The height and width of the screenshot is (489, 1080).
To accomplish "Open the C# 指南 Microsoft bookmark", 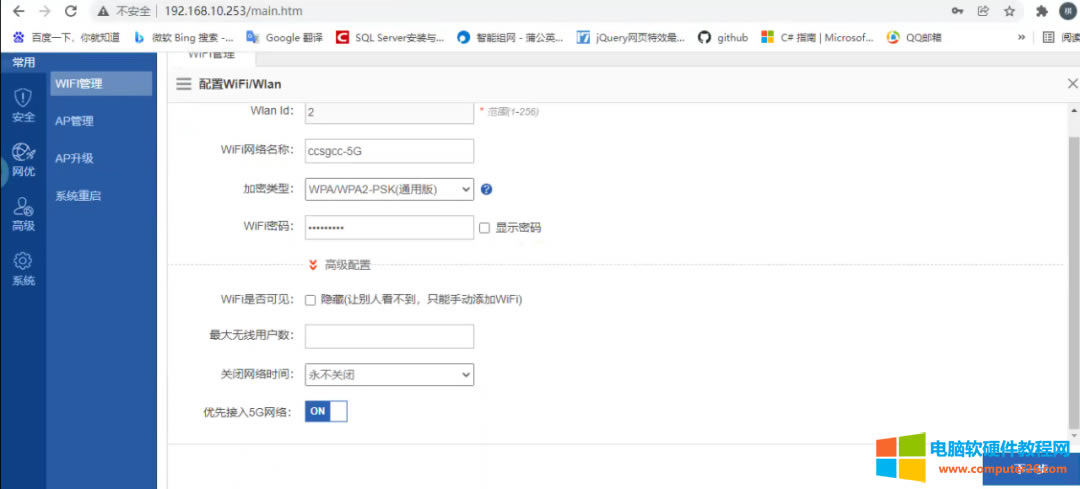I will [817, 37].
